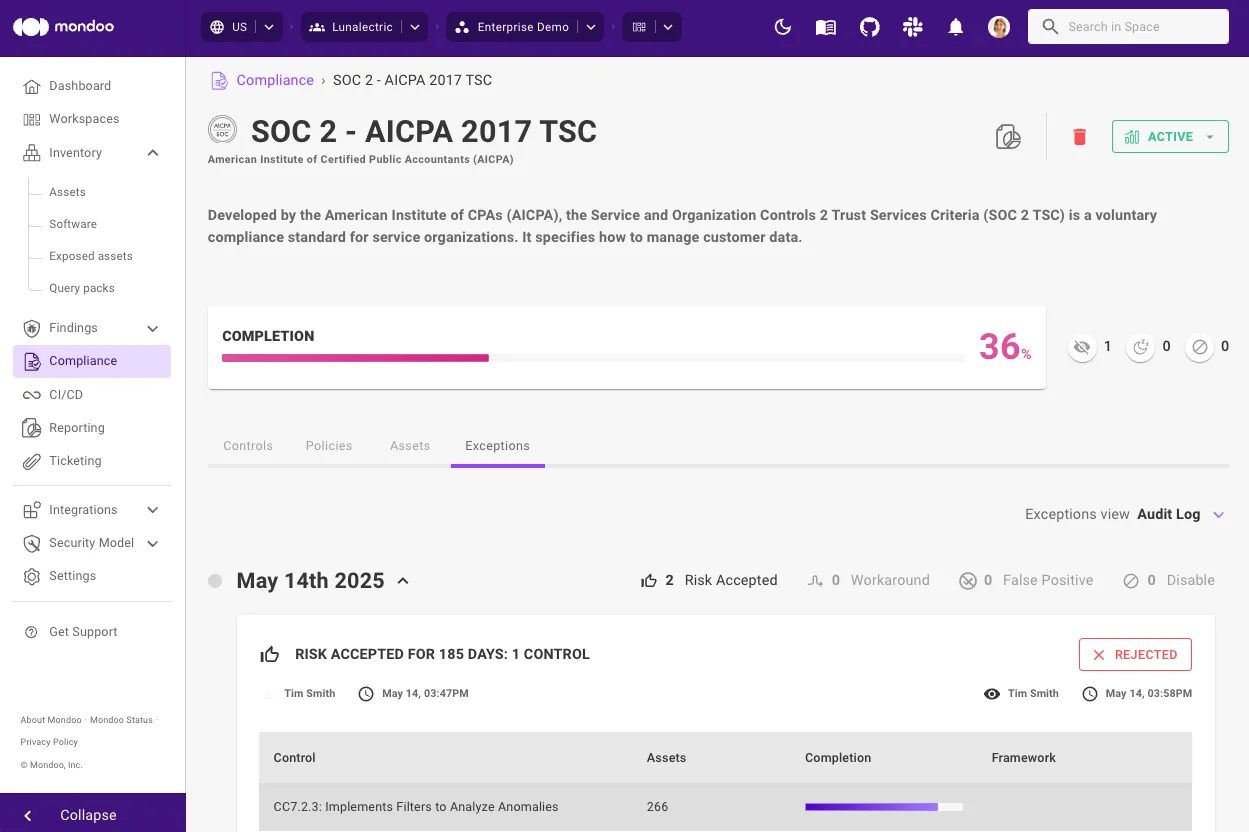Click the completion progress bar
Viewport: 1249px width, 832px height.
pyautogui.click(x=593, y=358)
